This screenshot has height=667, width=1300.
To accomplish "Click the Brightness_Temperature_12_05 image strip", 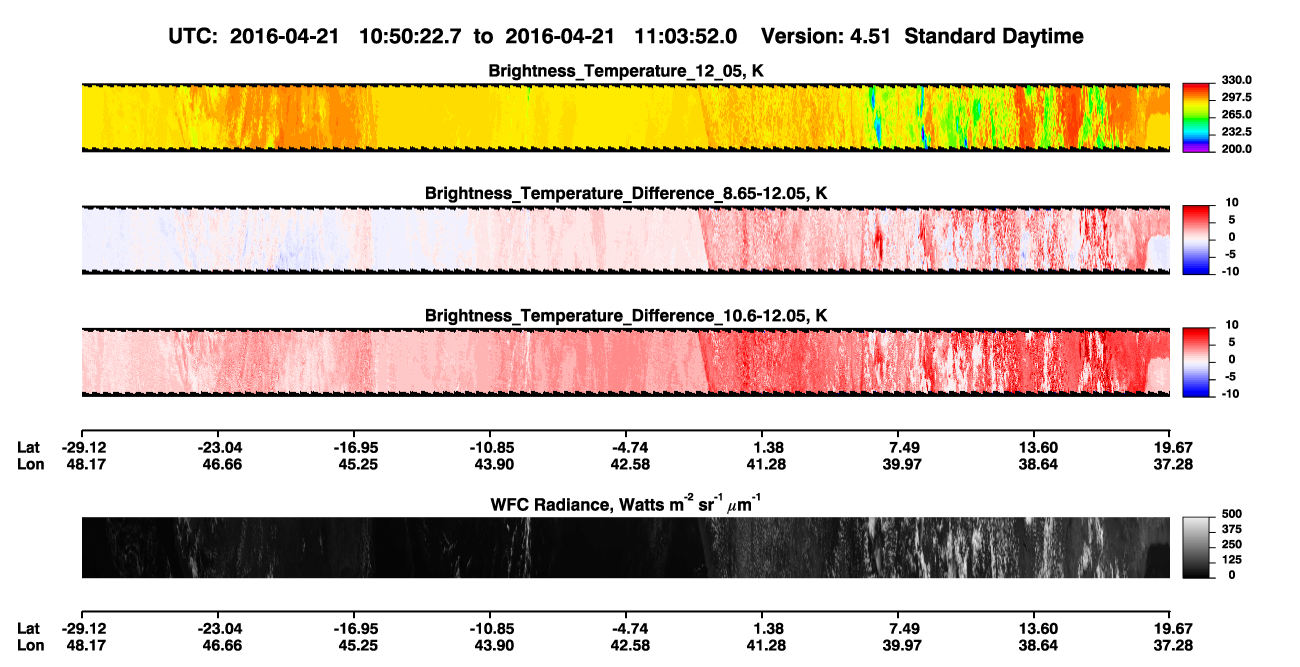I will click(625, 117).
